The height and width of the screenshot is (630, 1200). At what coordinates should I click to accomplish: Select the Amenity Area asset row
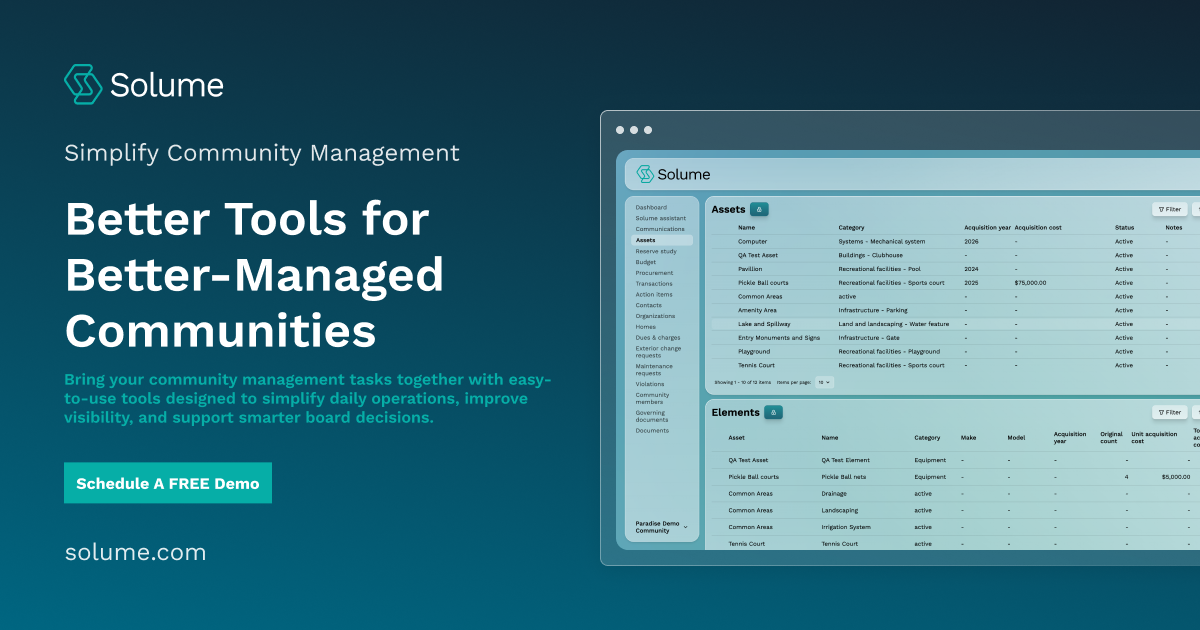(x=955, y=310)
